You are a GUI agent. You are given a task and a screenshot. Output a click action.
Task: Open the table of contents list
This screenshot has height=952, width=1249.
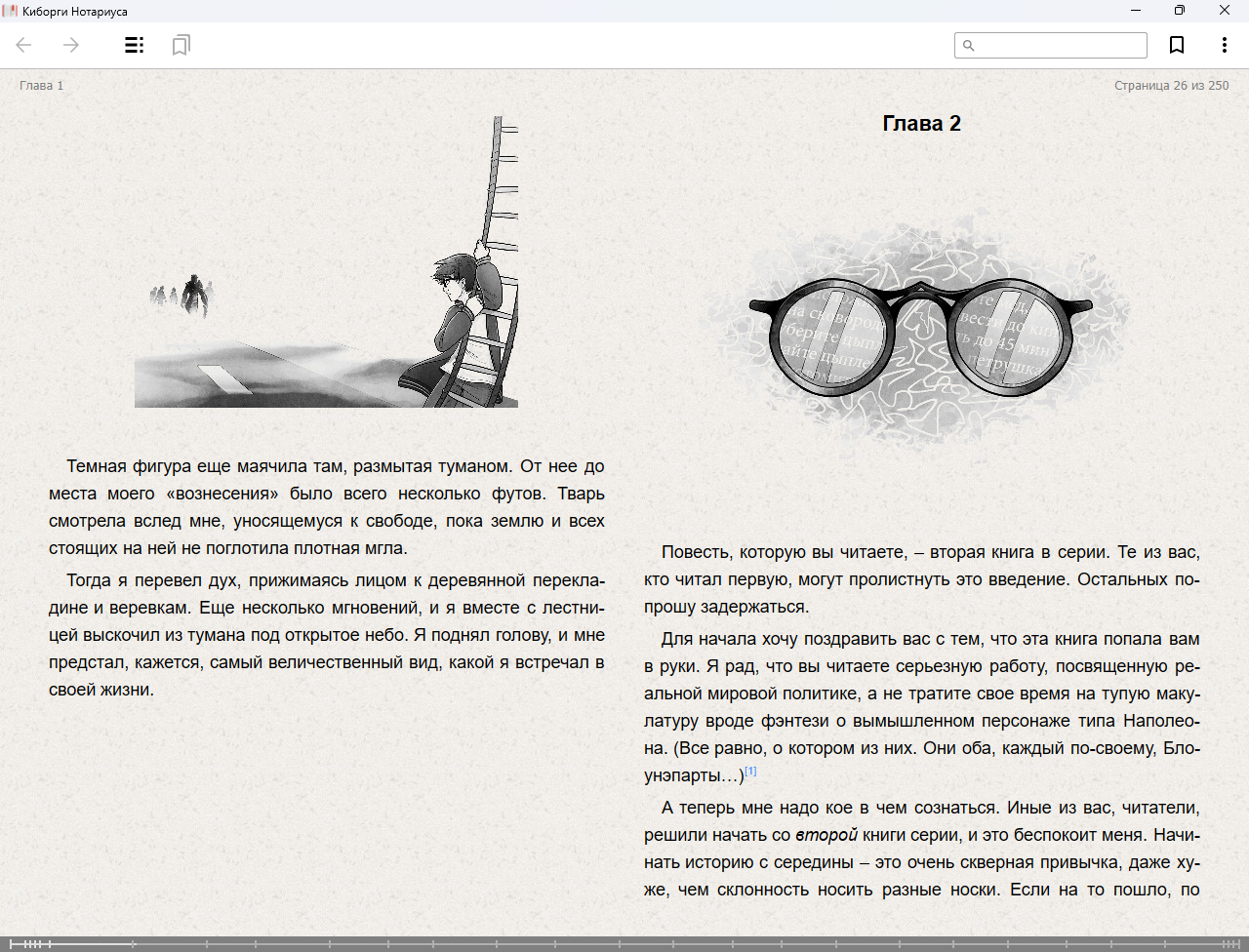pos(135,45)
